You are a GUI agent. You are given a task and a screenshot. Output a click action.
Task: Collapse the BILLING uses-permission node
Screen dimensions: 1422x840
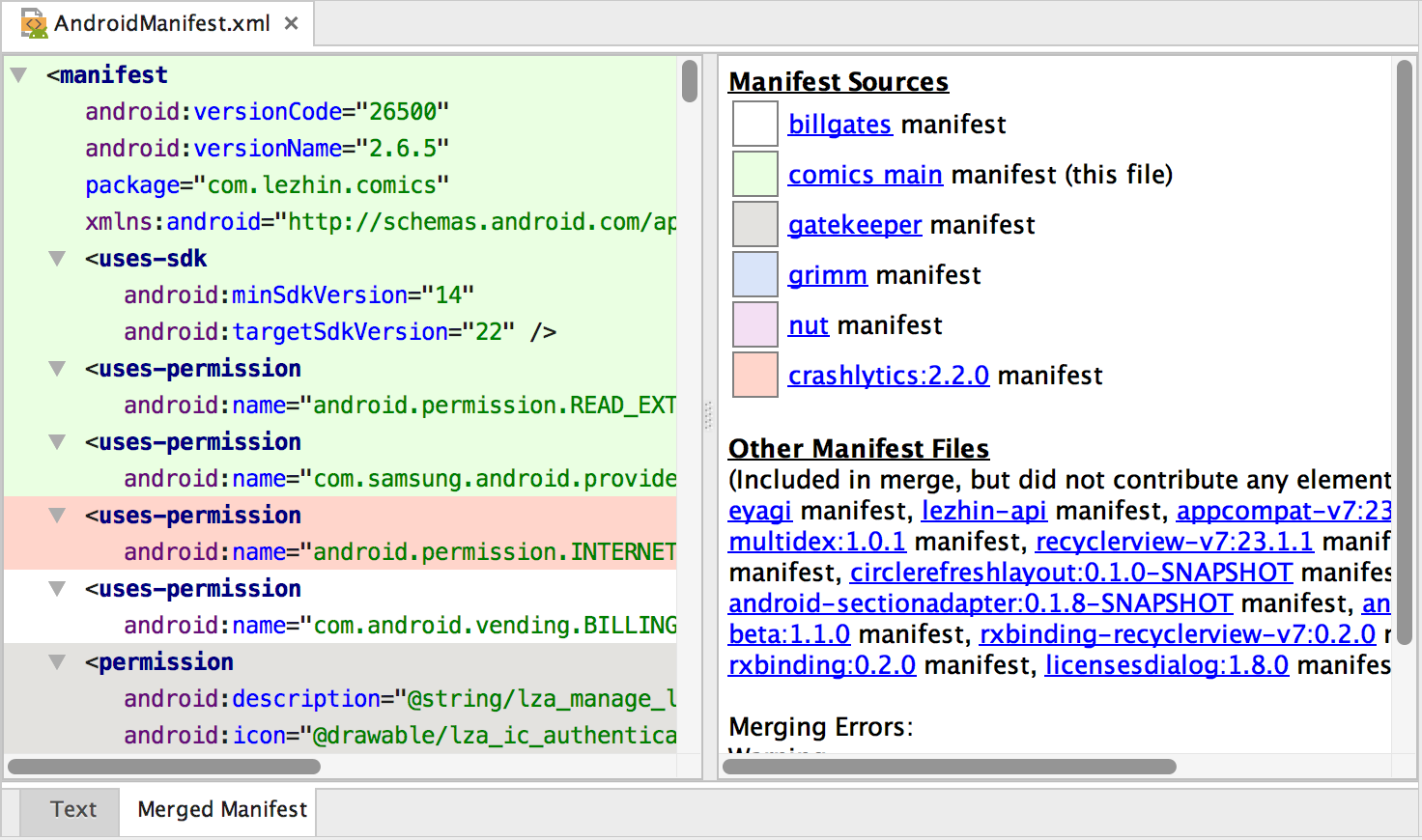[x=57, y=588]
